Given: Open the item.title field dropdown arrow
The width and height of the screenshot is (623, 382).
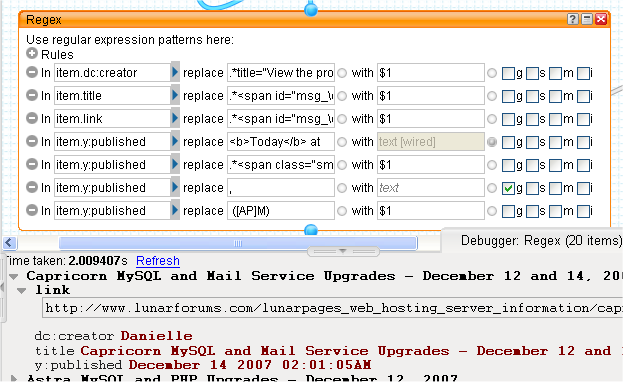Looking at the screenshot, I should [x=175, y=95].
